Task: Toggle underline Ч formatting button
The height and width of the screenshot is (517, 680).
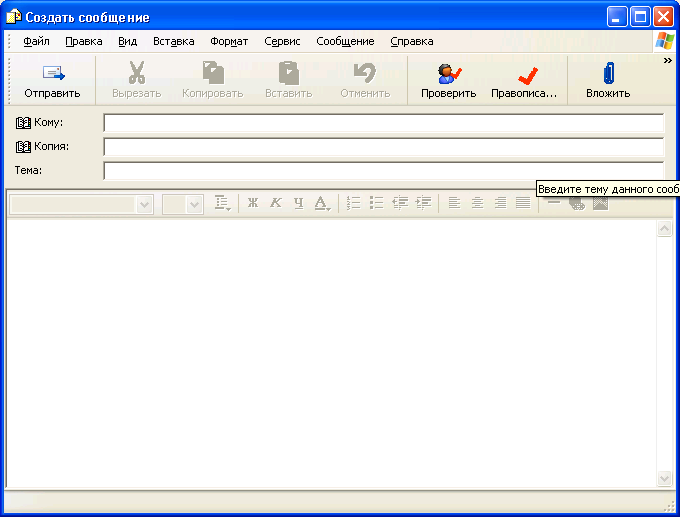Action: (298, 203)
